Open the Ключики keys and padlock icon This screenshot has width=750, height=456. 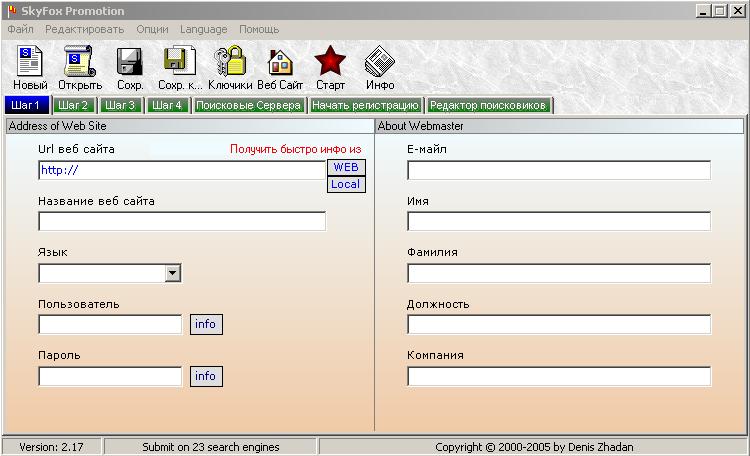pos(230,61)
